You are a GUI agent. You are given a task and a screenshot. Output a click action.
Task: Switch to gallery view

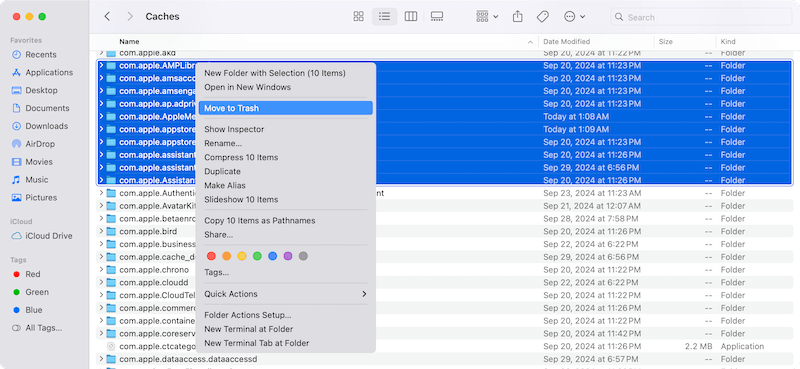[437, 17]
